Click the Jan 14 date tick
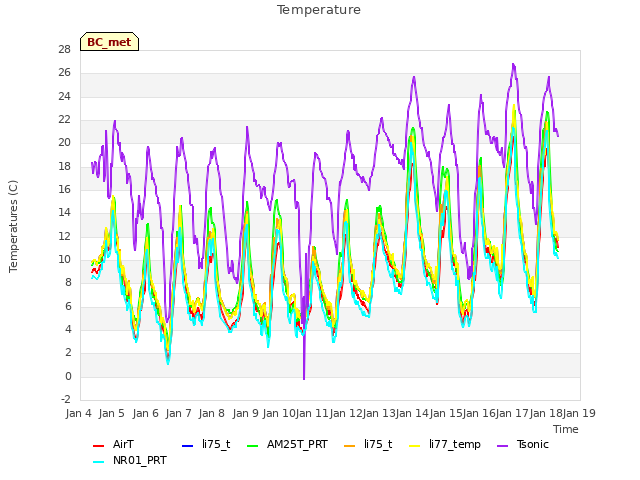Viewport: 640px width, 480px height. pos(412,413)
